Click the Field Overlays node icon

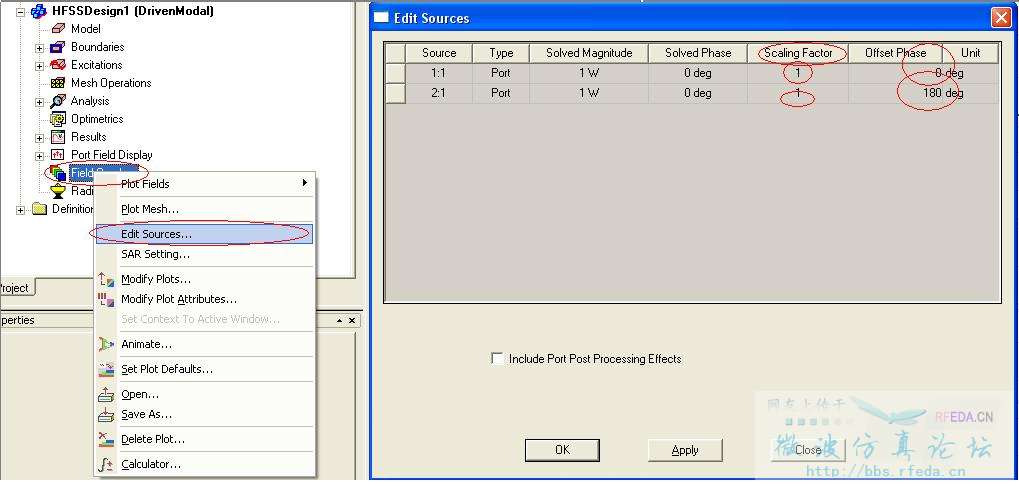tap(57, 173)
